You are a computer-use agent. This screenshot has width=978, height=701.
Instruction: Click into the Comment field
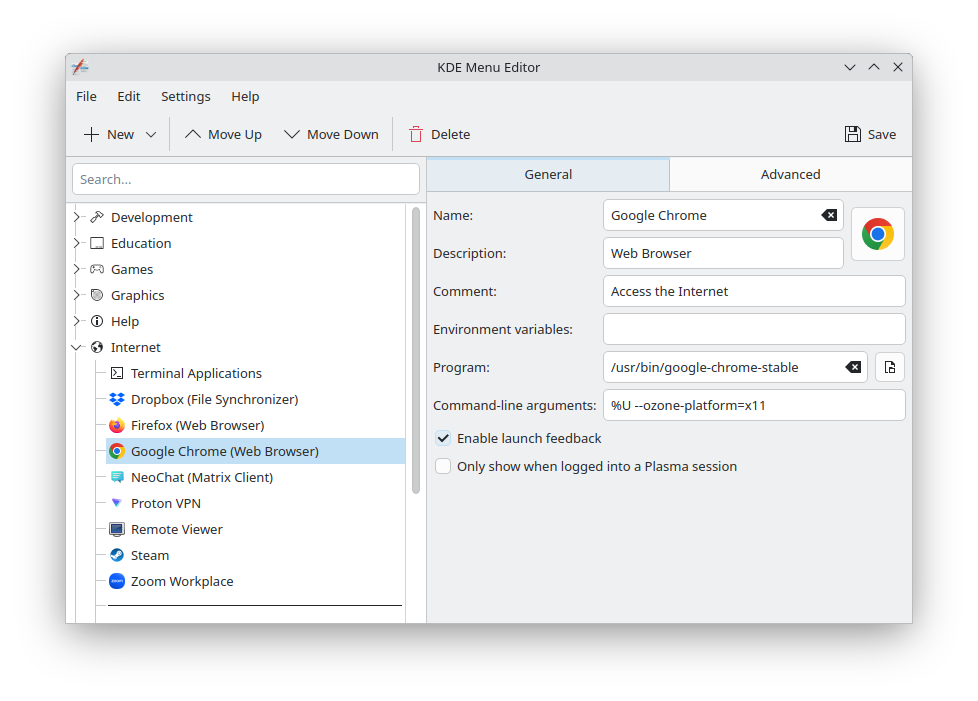pos(754,291)
